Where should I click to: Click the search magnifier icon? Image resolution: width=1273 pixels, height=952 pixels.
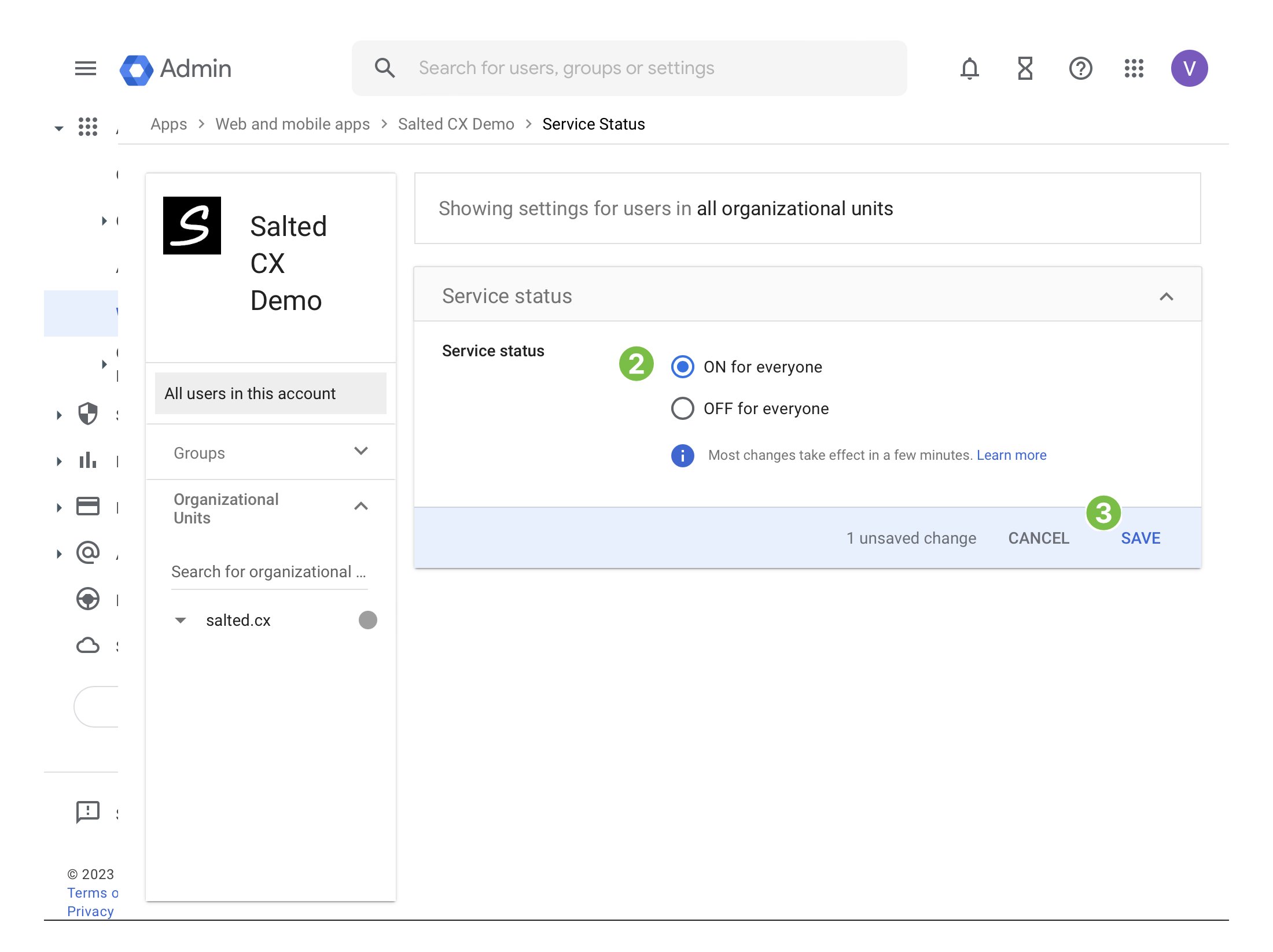[385, 68]
